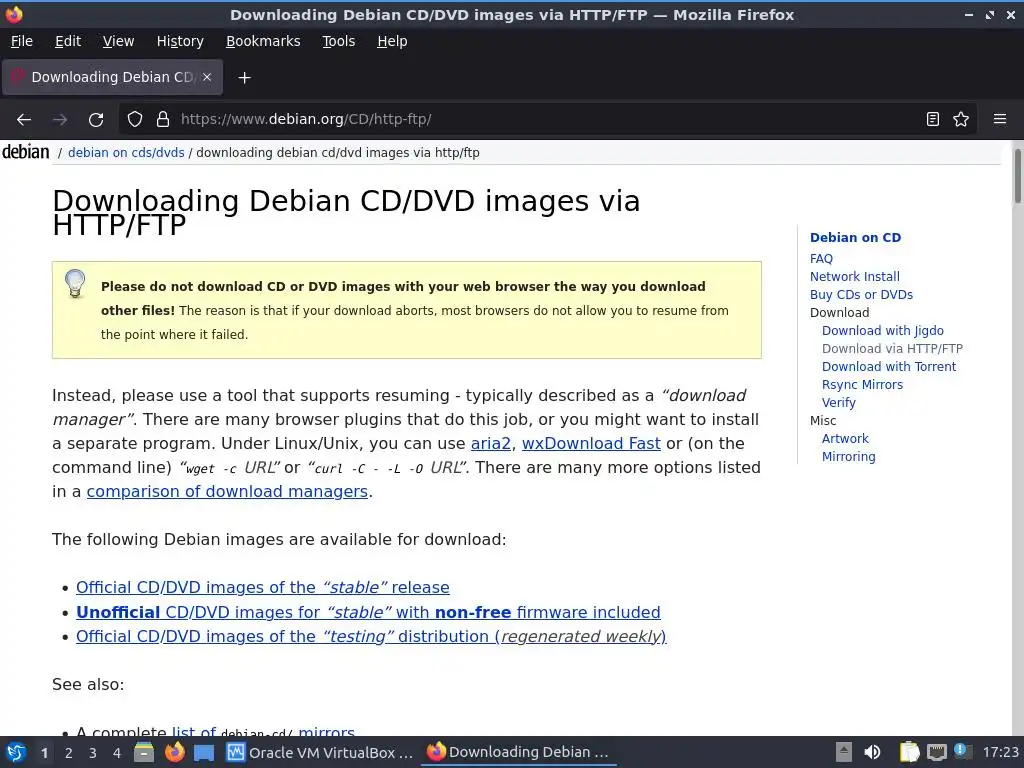Click Downloading Debian taskbar window button
Screen dimensions: 1024x768
pyautogui.click(x=518, y=752)
